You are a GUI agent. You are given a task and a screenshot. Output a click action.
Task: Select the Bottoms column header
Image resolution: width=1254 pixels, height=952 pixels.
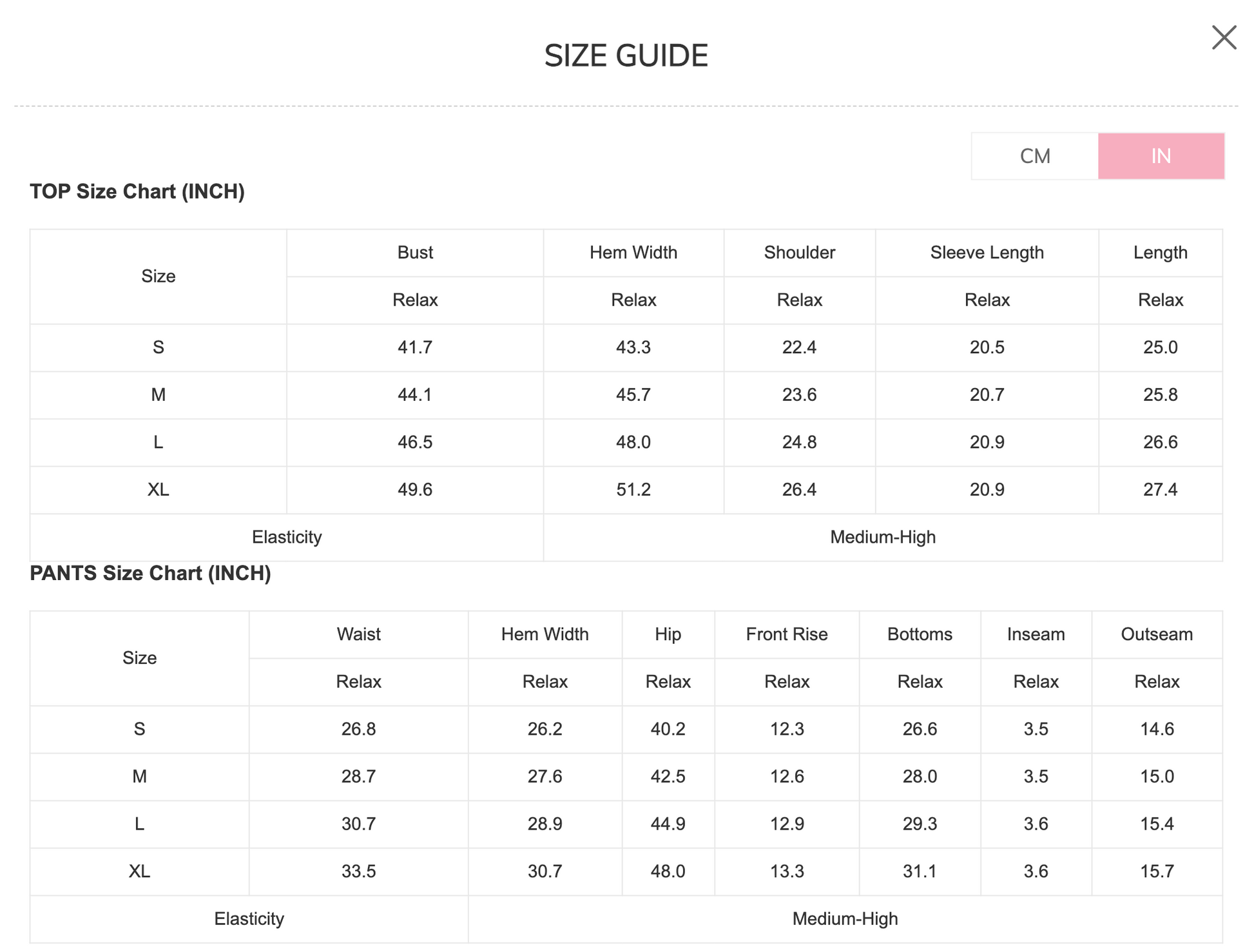pyautogui.click(x=920, y=634)
